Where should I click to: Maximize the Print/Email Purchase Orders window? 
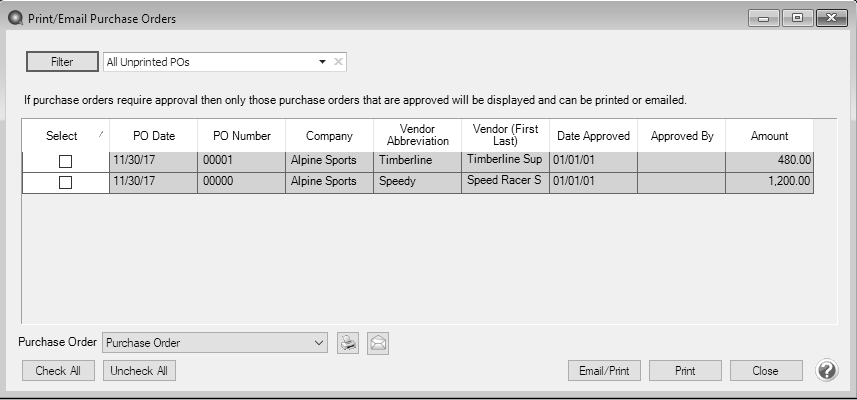(x=798, y=18)
